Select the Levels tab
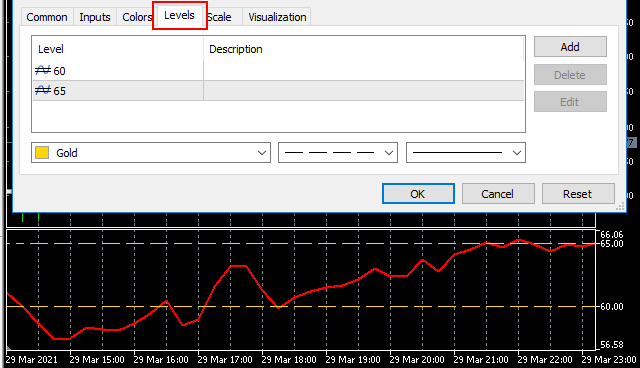640x368 pixels. (x=180, y=16)
